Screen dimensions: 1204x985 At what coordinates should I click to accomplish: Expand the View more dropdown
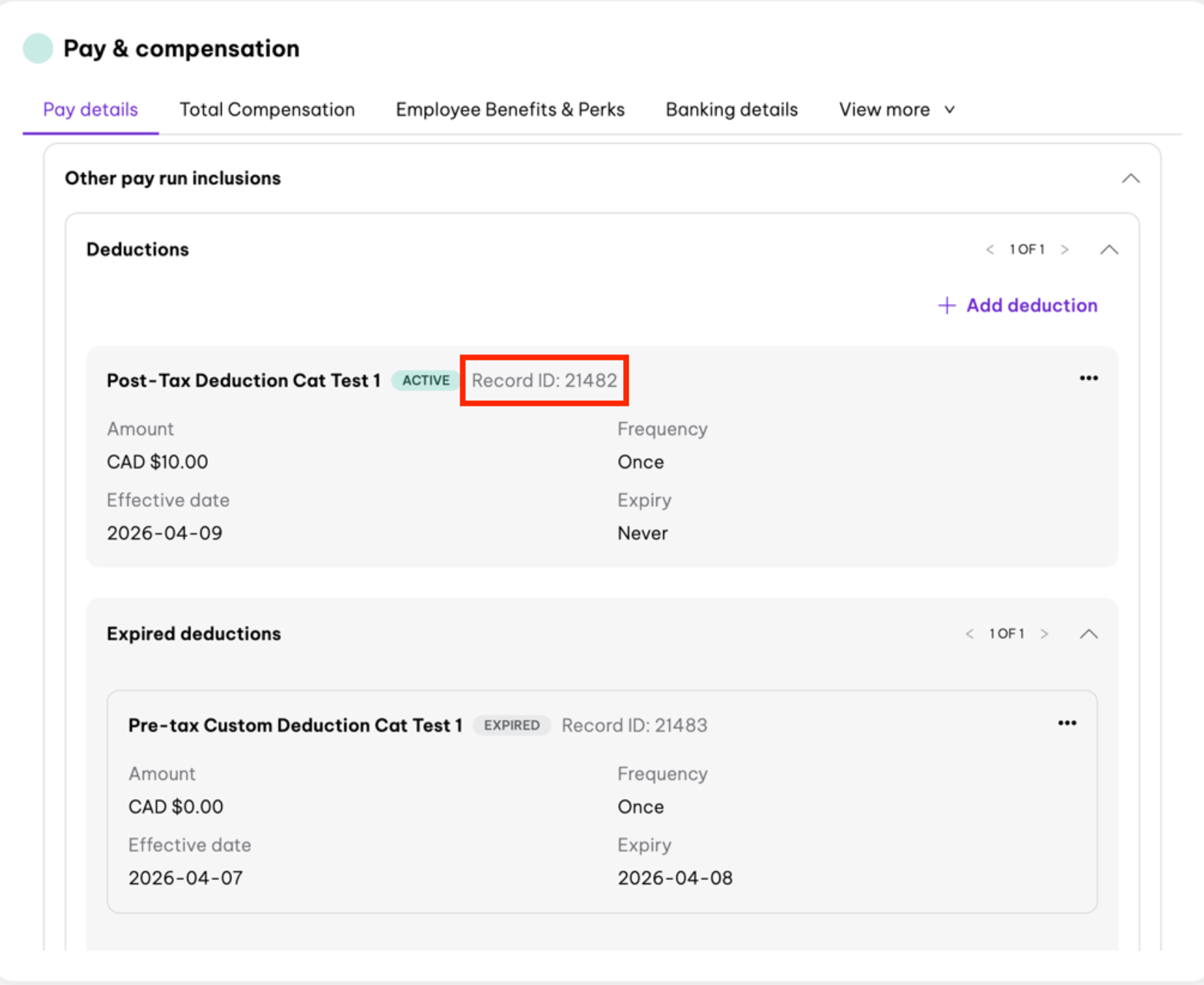(x=897, y=109)
